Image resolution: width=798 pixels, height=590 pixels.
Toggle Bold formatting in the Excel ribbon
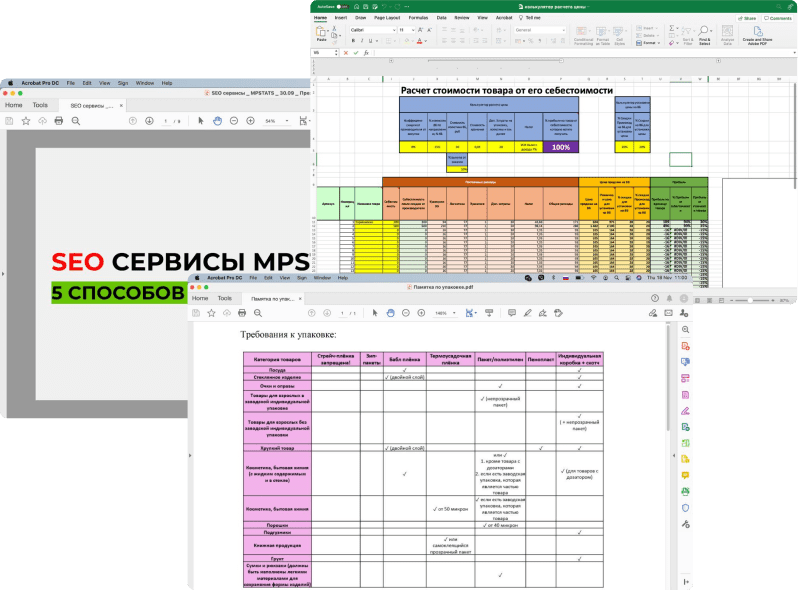click(353, 40)
